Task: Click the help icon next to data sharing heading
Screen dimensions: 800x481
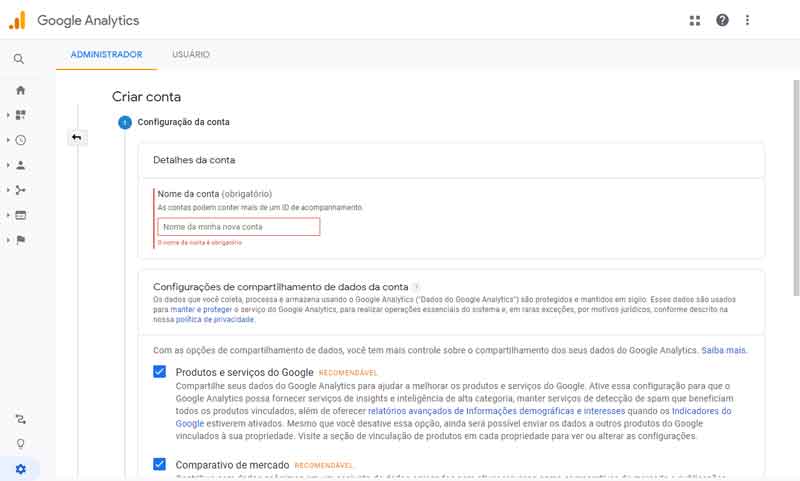Action: [416, 287]
